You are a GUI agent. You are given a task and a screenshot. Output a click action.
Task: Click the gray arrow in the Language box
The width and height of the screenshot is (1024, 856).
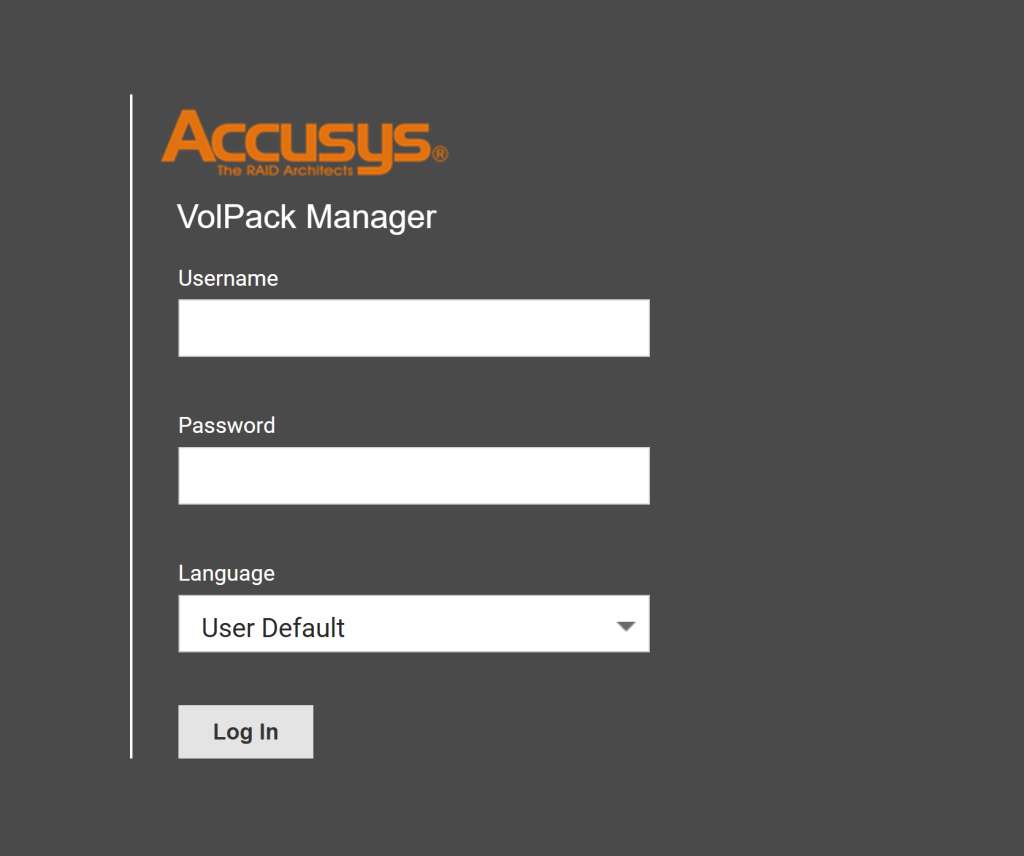(626, 626)
